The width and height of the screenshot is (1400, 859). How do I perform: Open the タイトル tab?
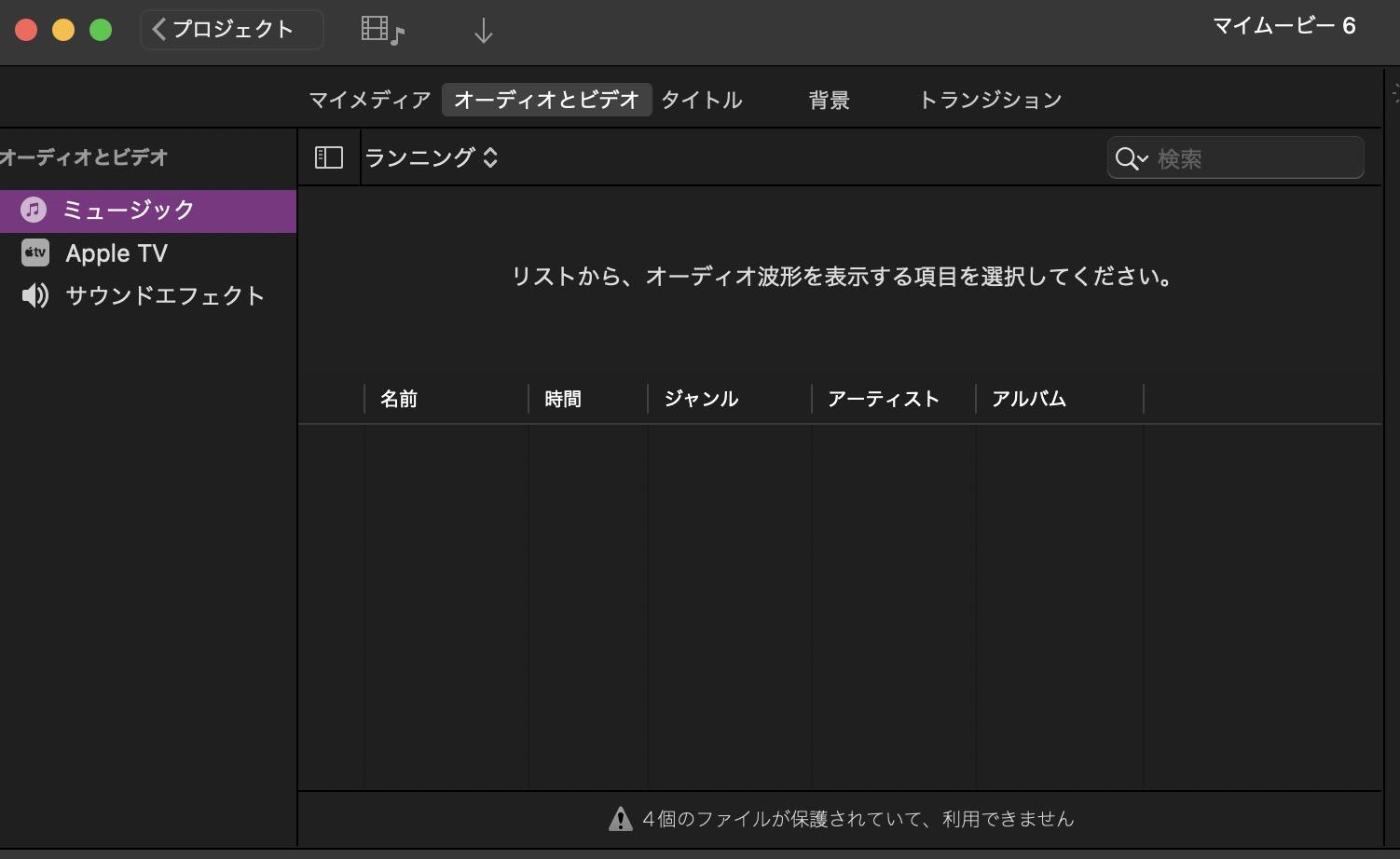click(x=702, y=100)
